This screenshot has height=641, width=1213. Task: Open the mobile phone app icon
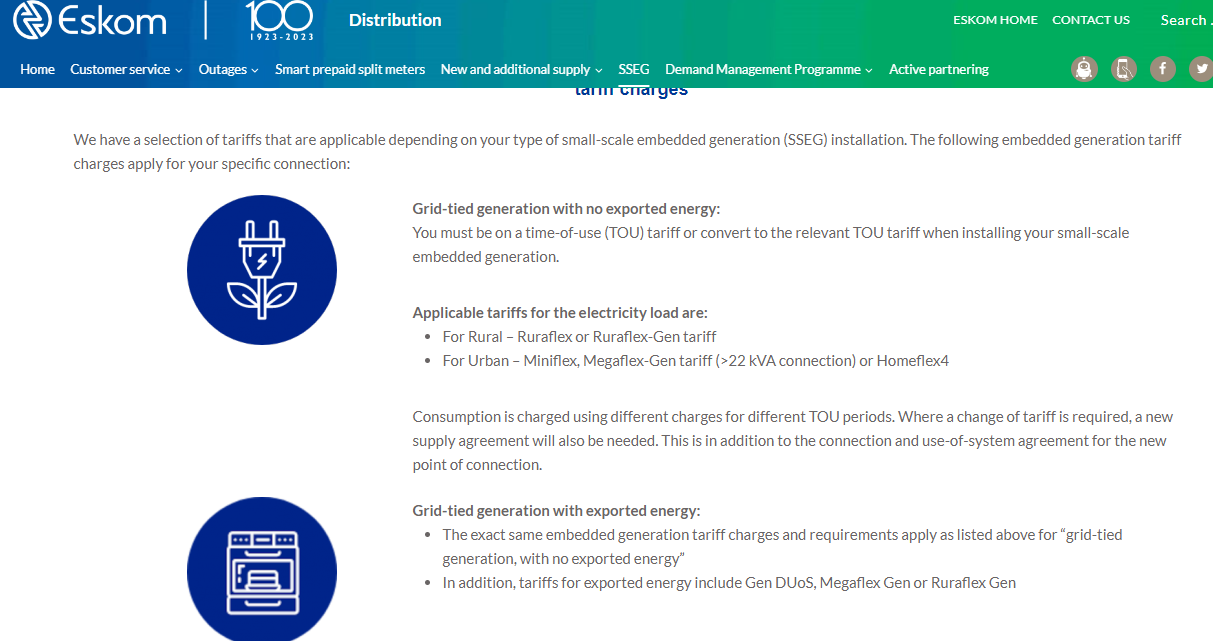pyautogui.click(x=1123, y=69)
